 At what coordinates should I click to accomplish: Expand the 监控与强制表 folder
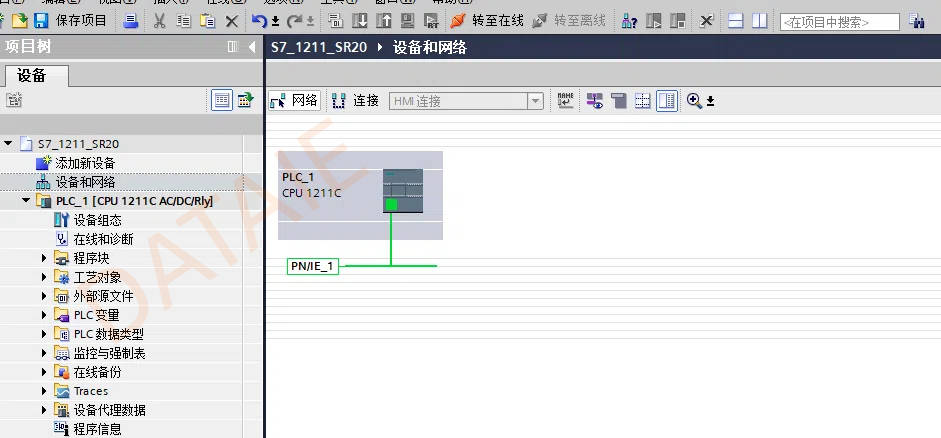tap(44, 353)
